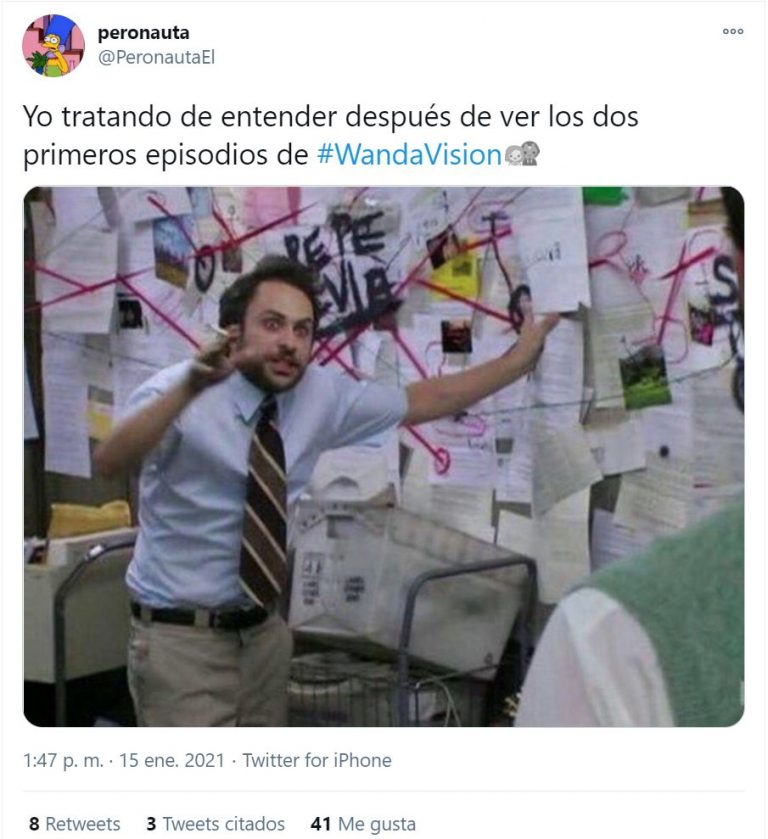This screenshot has width=768, height=839.
Task: Click the retweet count number 8
Action: [x=34, y=823]
